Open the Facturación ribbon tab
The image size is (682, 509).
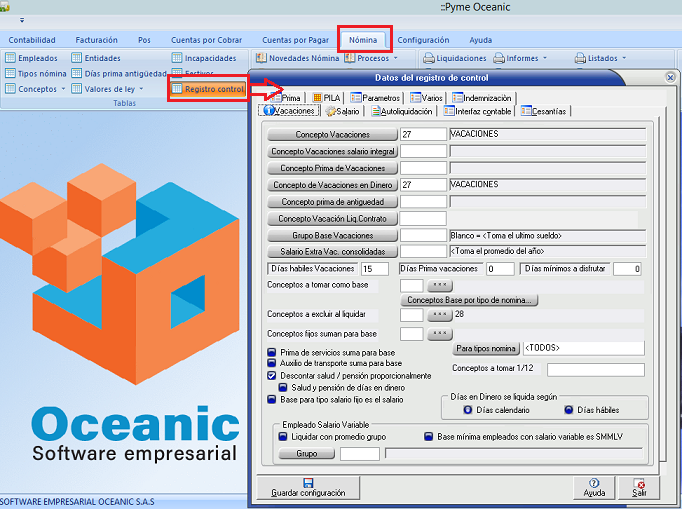coord(97,40)
